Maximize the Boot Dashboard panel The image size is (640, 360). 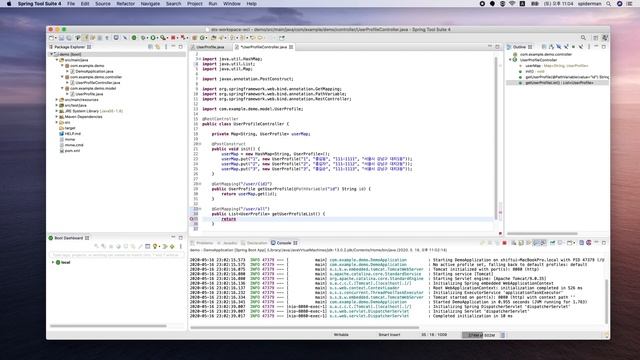[181, 238]
